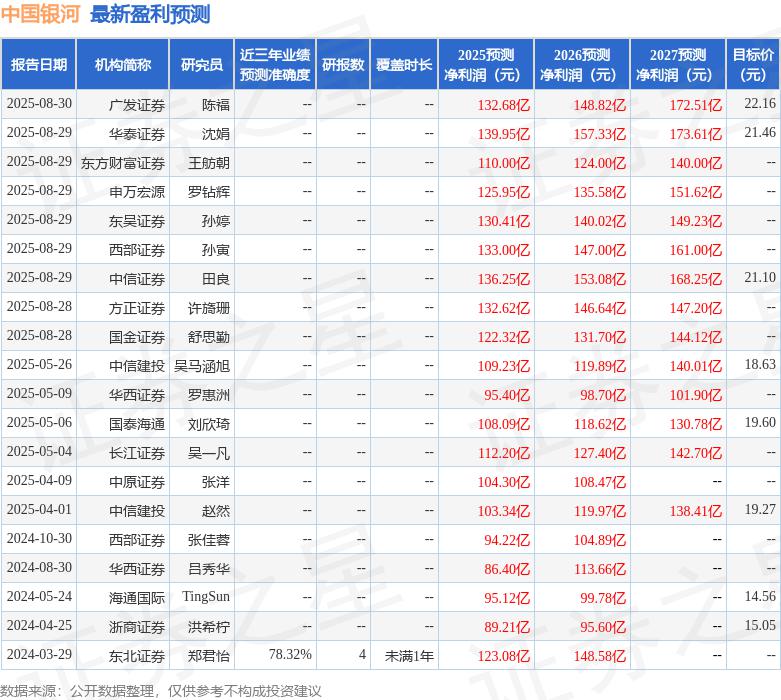Click the 168.25亿 2027 profit value
781x700 pixels.
tap(696, 279)
